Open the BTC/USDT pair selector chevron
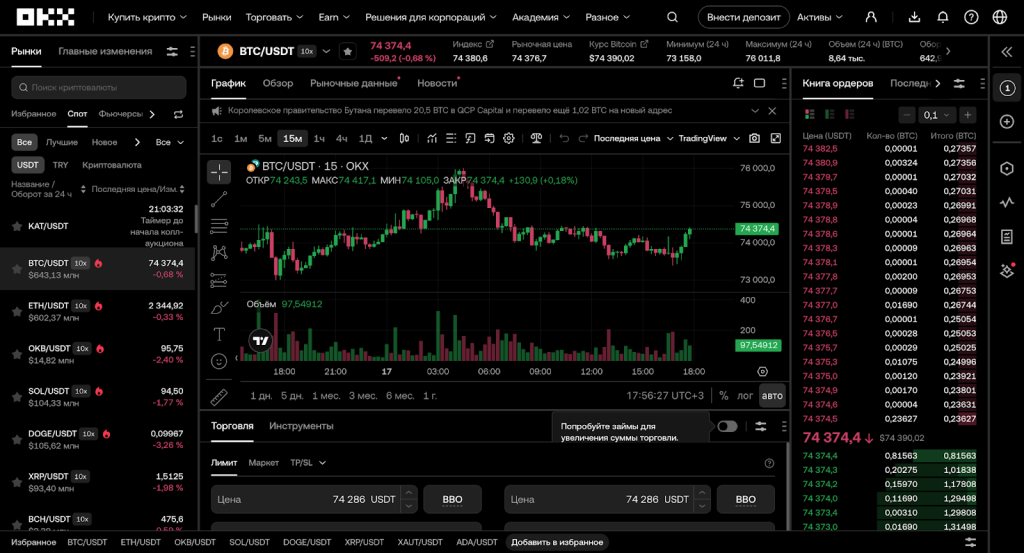Screen dimensions: 1024x553 click(327, 52)
